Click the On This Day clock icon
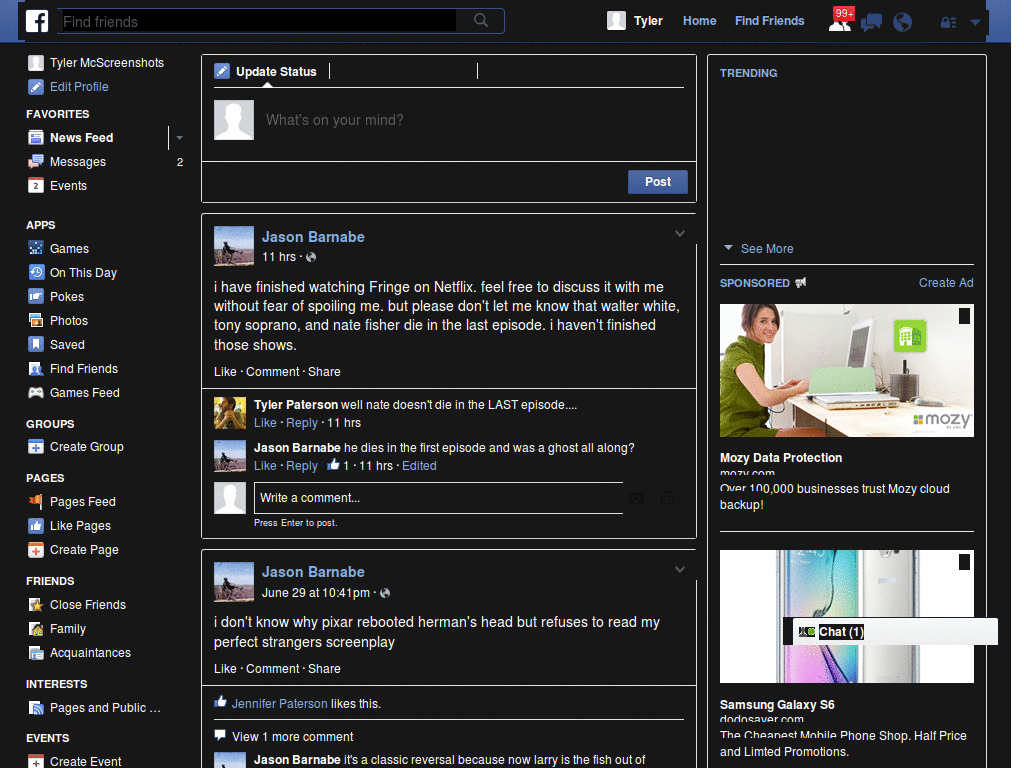 pos(36,272)
